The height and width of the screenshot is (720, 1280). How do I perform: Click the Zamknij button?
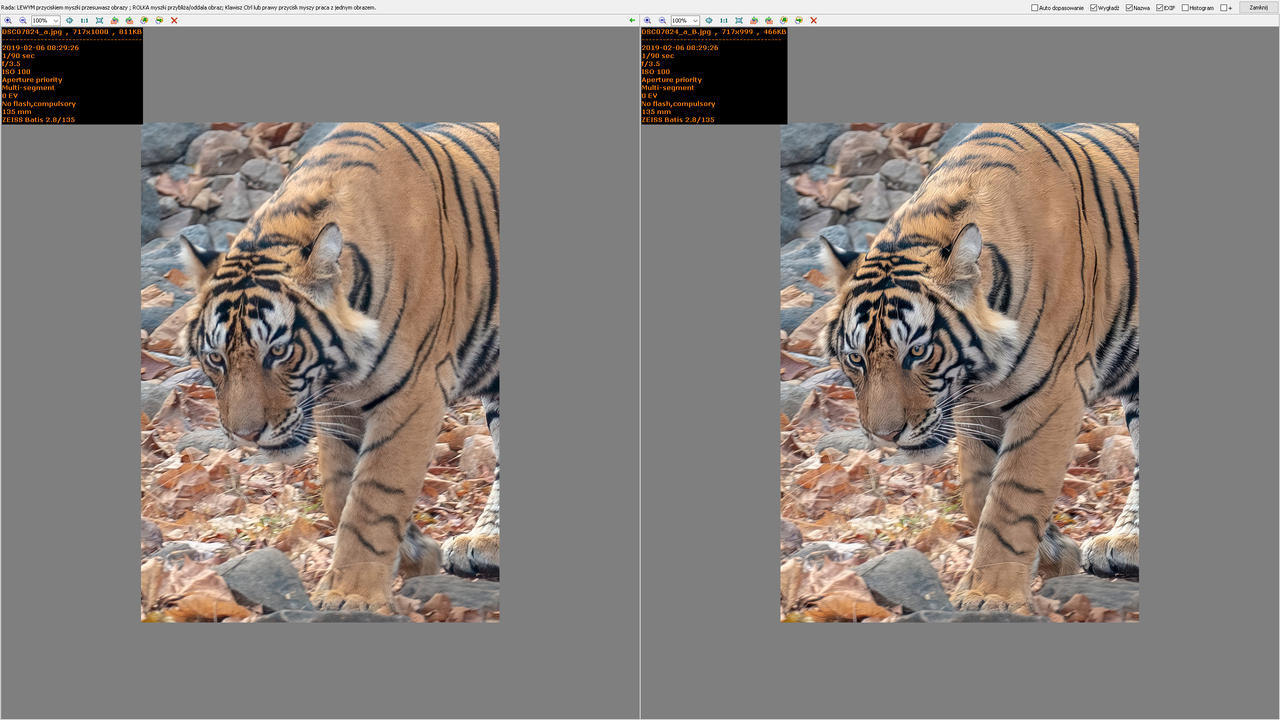pos(1258,7)
